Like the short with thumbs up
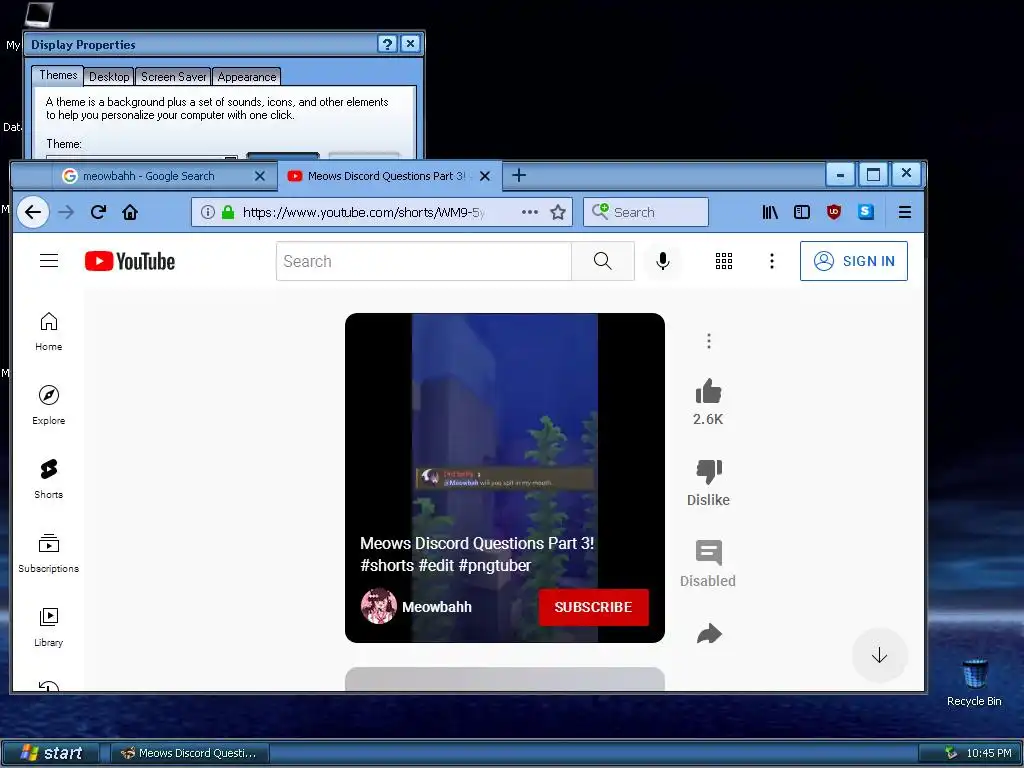 [708, 392]
